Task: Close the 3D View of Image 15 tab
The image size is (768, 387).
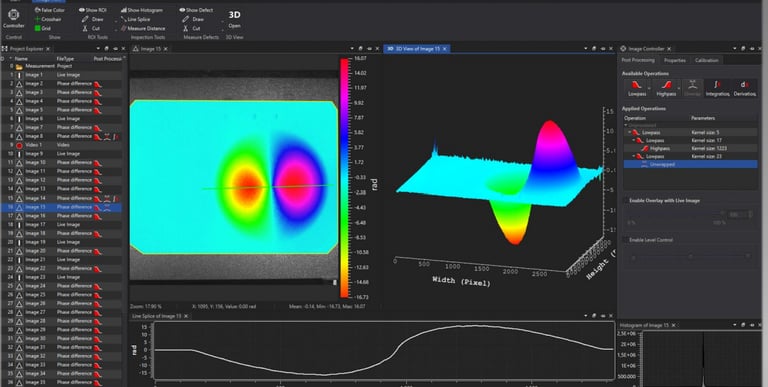Action: click(x=445, y=49)
